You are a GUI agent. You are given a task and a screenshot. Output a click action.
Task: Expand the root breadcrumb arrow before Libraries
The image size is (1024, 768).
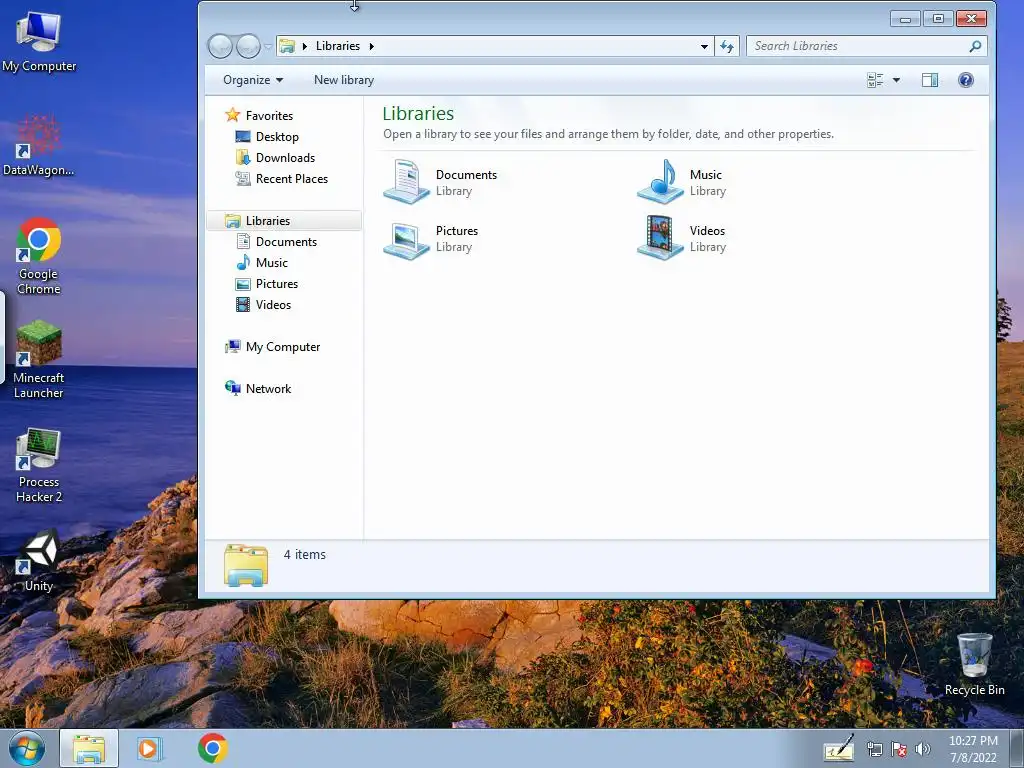pyautogui.click(x=304, y=46)
